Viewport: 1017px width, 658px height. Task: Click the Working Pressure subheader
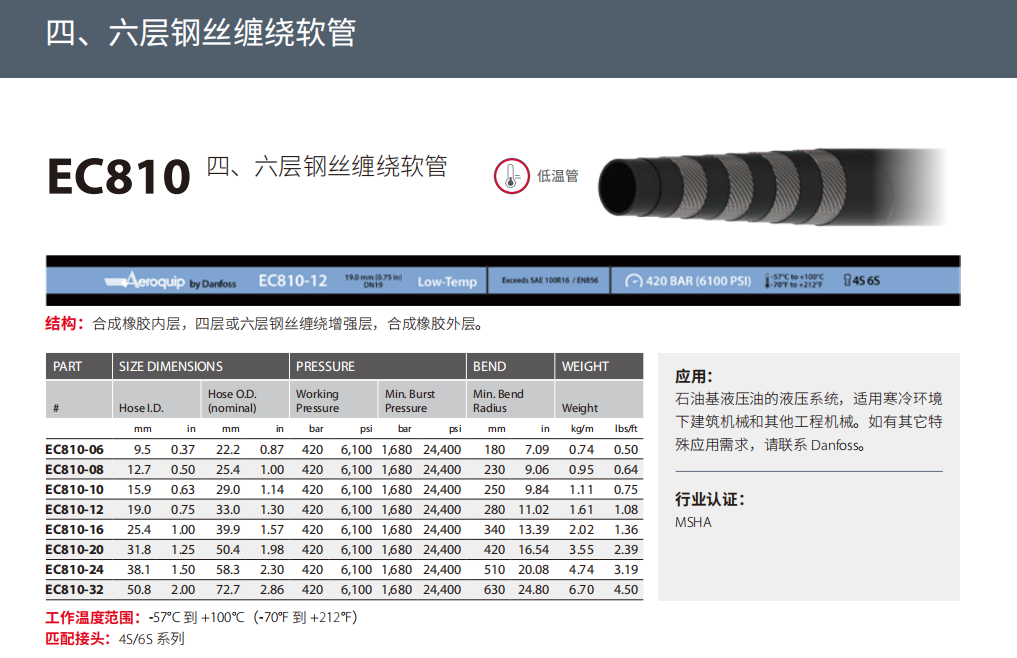tap(317, 401)
